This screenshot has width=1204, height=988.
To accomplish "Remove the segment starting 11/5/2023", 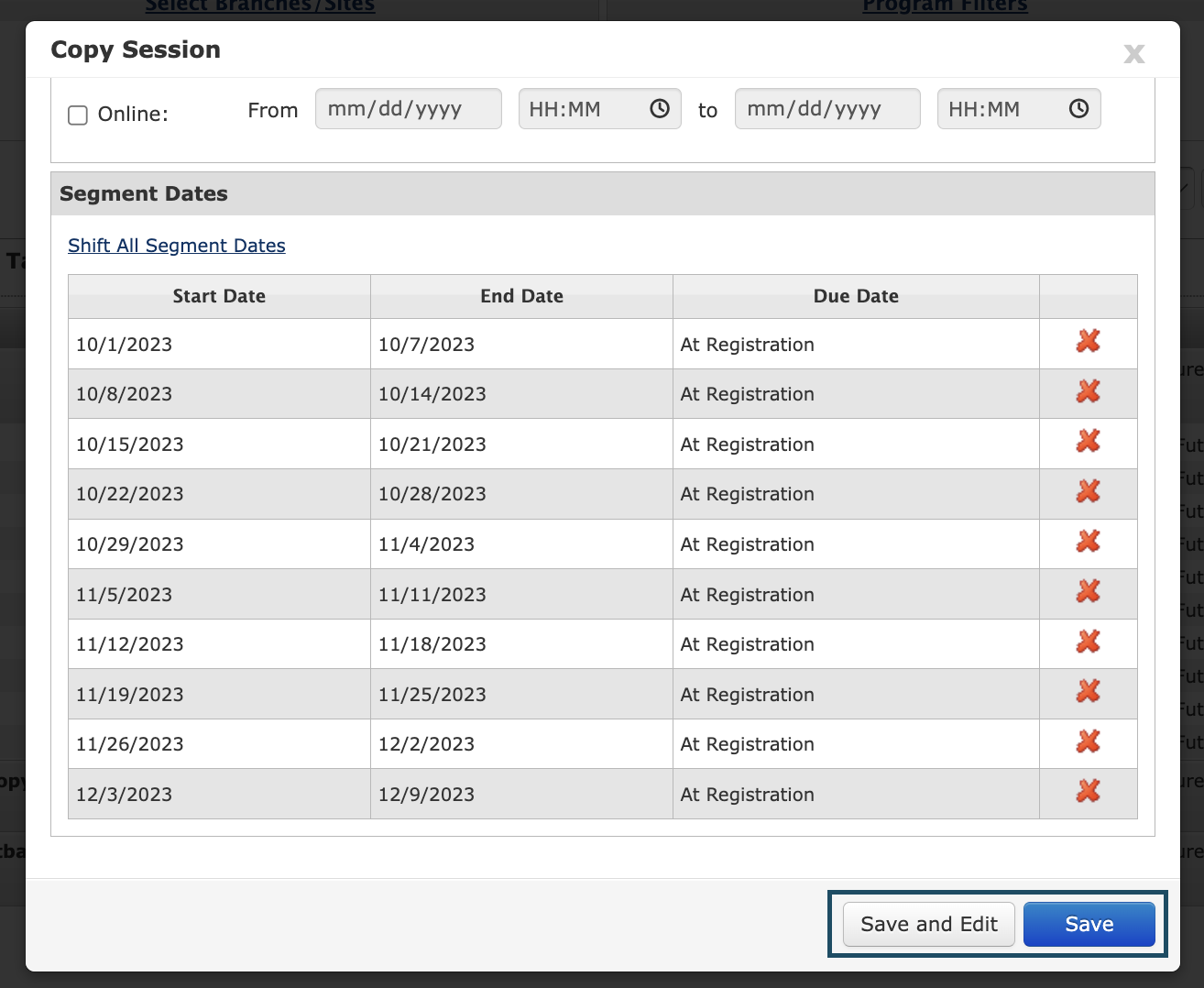I will (1088, 591).
